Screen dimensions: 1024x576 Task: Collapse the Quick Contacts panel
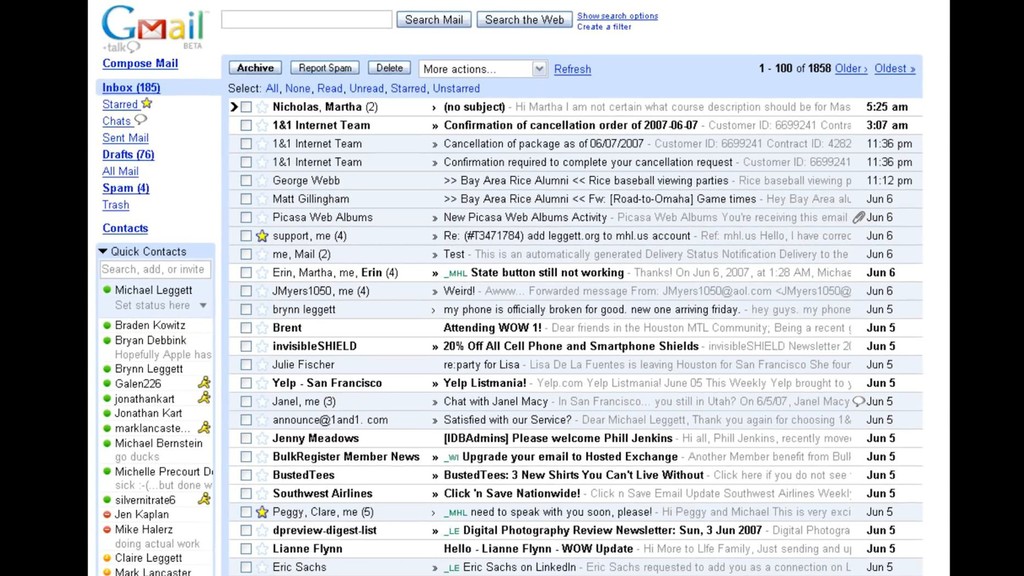(103, 252)
